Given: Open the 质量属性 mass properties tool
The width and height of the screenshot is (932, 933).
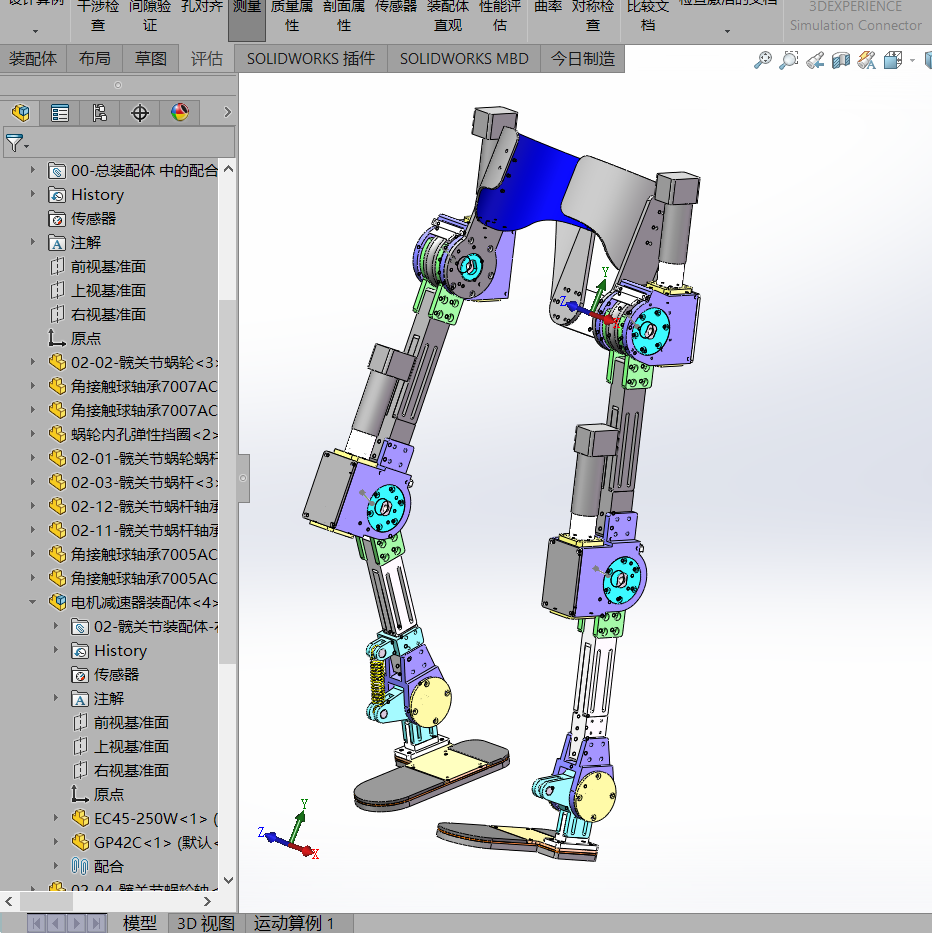Looking at the screenshot, I should (291, 13).
